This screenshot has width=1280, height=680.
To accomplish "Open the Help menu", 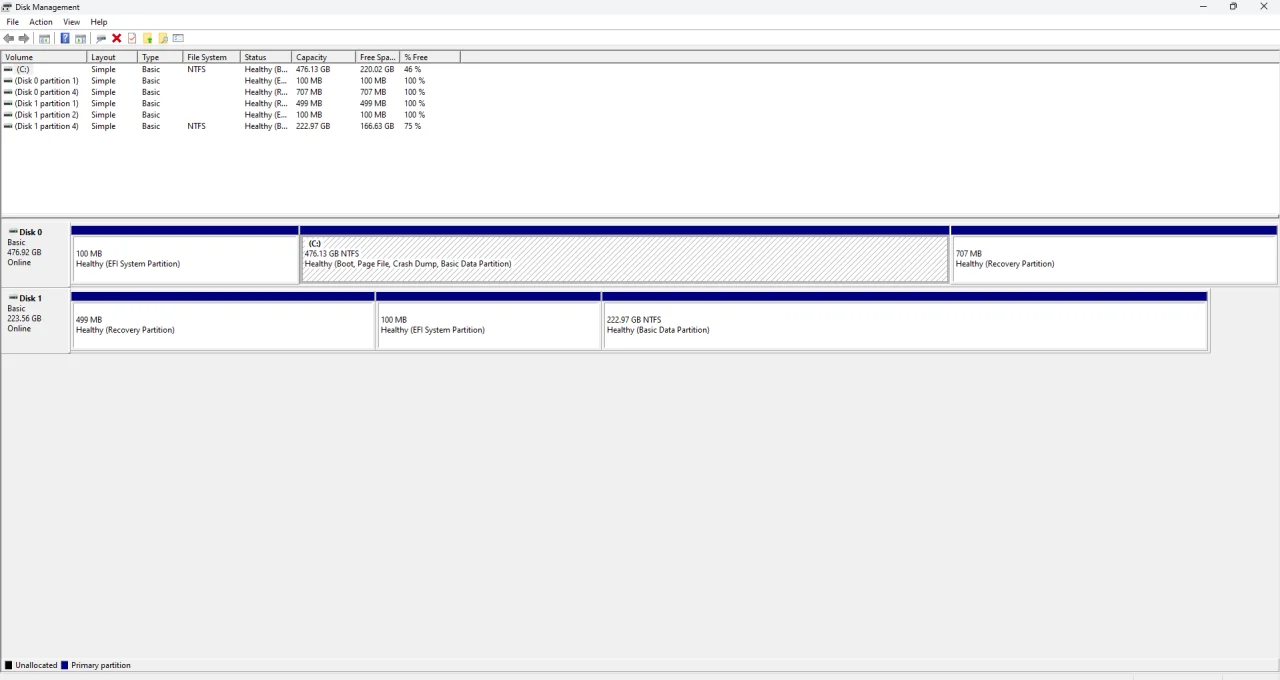I will pyautogui.click(x=99, y=22).
